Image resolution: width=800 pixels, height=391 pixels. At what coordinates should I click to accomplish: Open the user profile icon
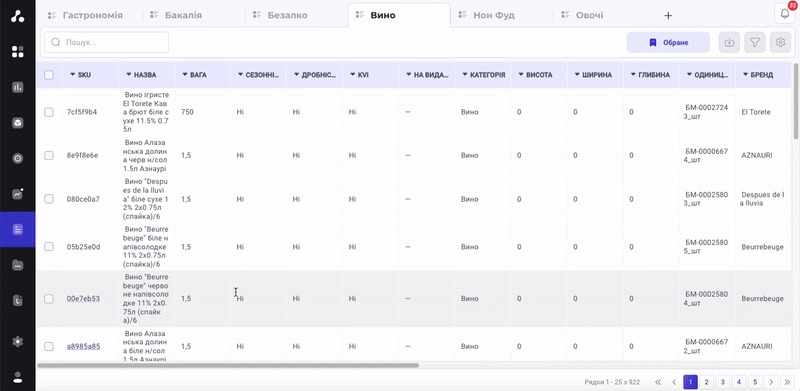17,377
